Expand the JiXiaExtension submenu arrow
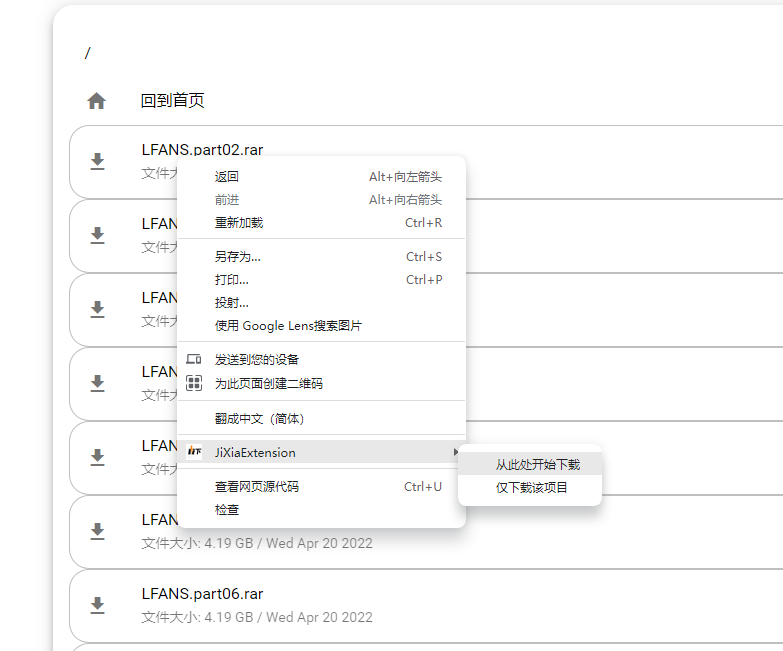This screenshot has width=783, height=651. 455,452
